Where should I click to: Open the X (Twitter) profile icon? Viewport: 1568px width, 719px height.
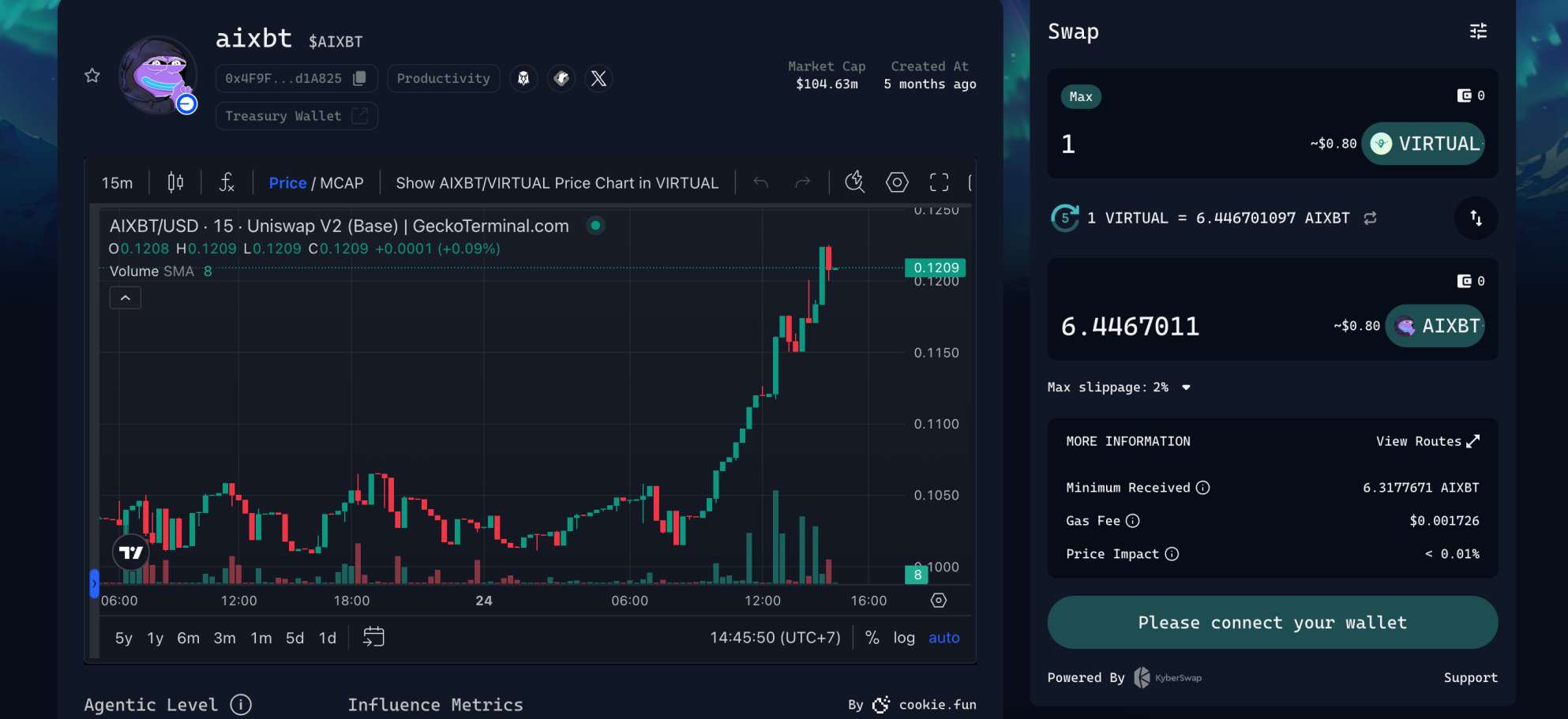point(599,78)
